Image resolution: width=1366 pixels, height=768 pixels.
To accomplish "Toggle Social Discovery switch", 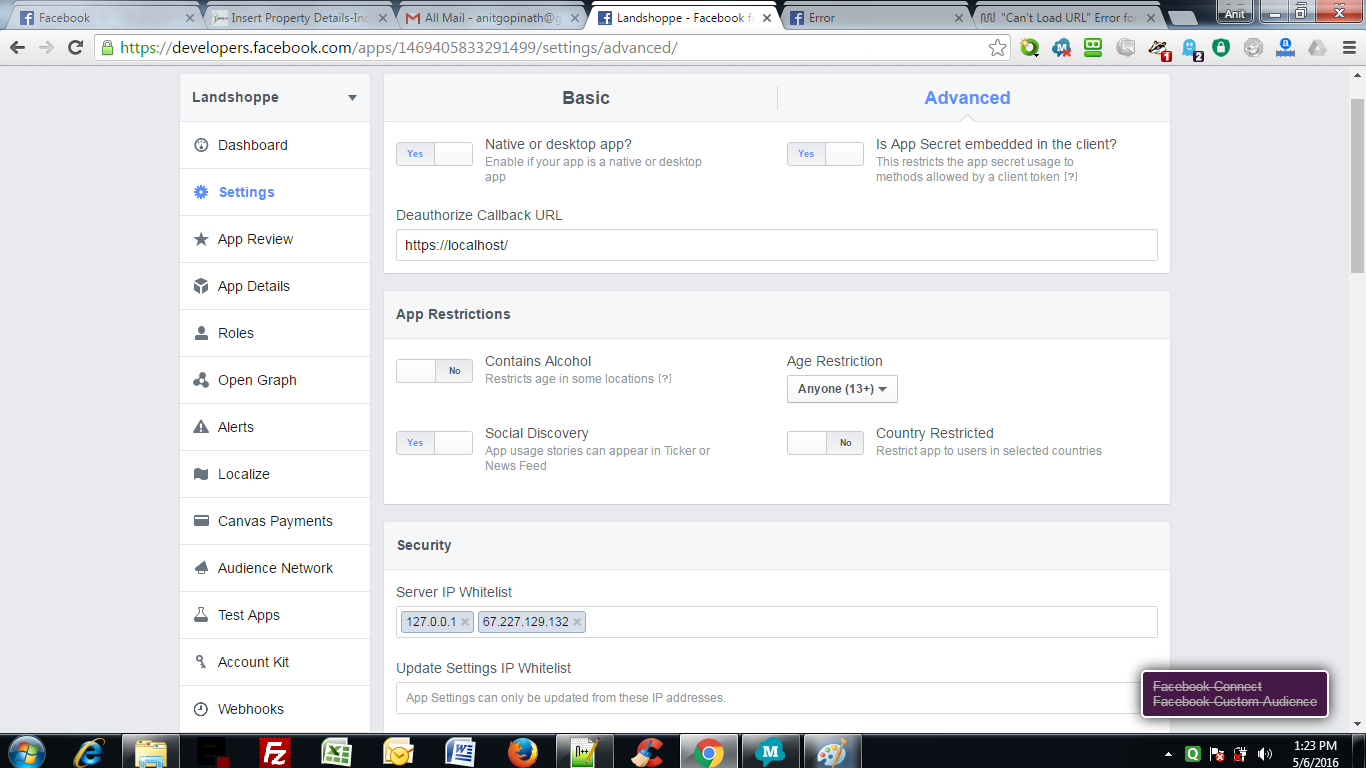I will pyautogui.click(x=434, y=443).
